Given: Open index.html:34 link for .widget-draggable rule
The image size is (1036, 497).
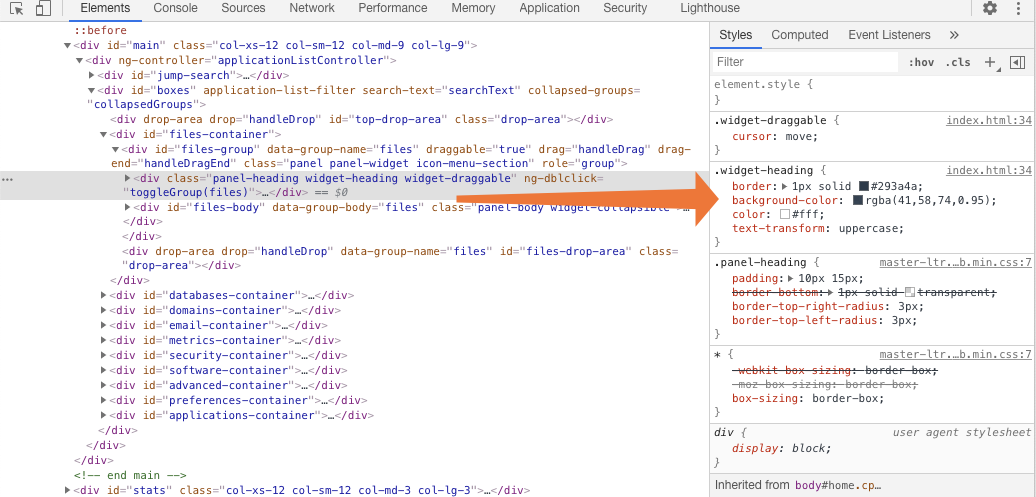Looking at the screenshot, I should [988, 120].
